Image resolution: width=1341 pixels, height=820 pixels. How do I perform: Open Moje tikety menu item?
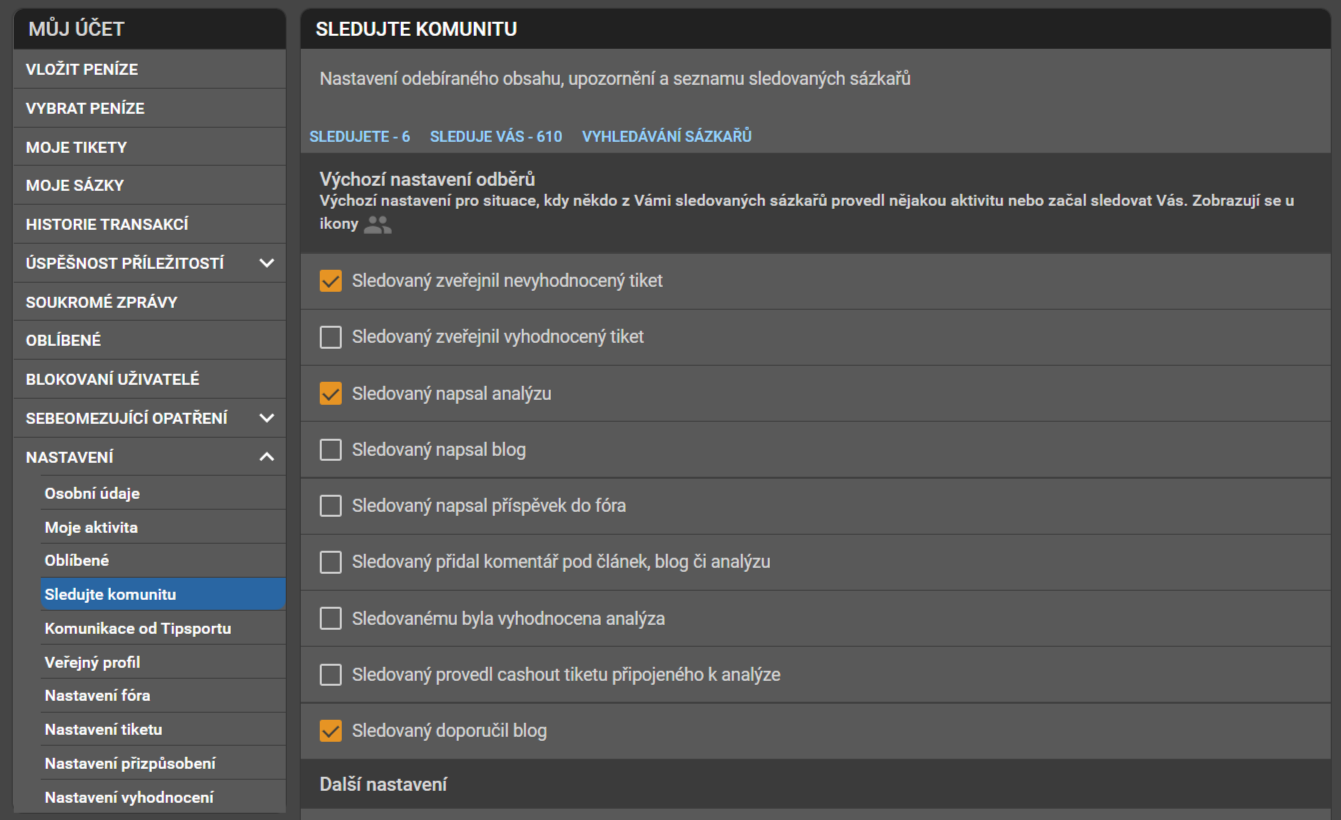pyautogui.click(x=76, y=147)
